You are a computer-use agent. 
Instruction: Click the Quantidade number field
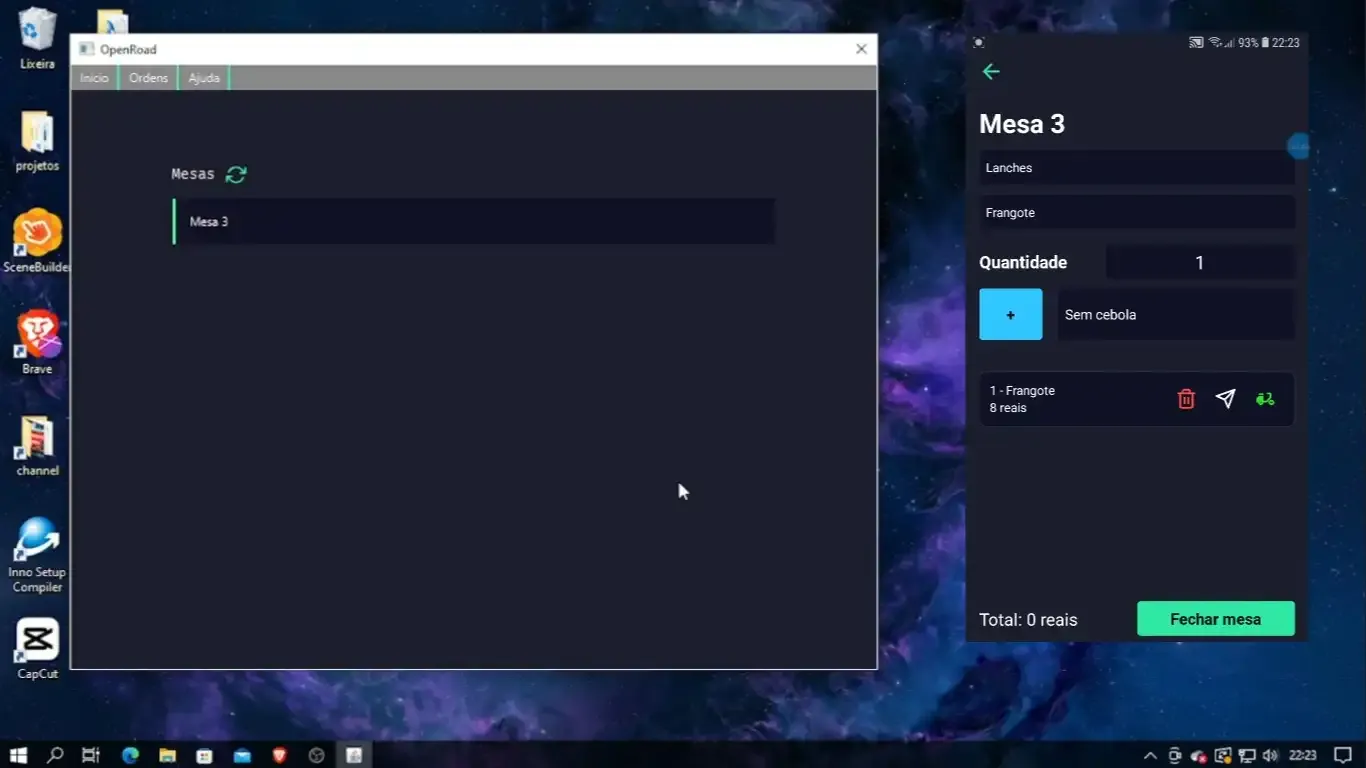click(1199, 263)
